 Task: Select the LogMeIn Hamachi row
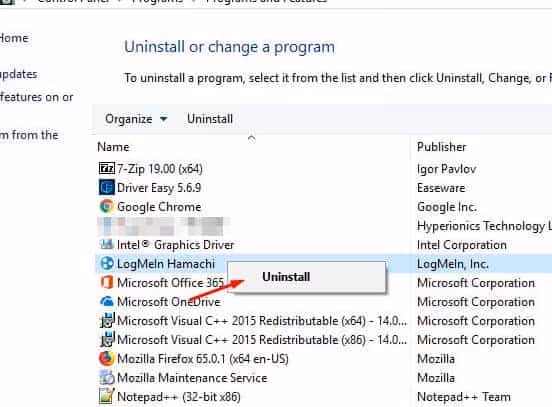pyautogui.click(x=324, y=264)
